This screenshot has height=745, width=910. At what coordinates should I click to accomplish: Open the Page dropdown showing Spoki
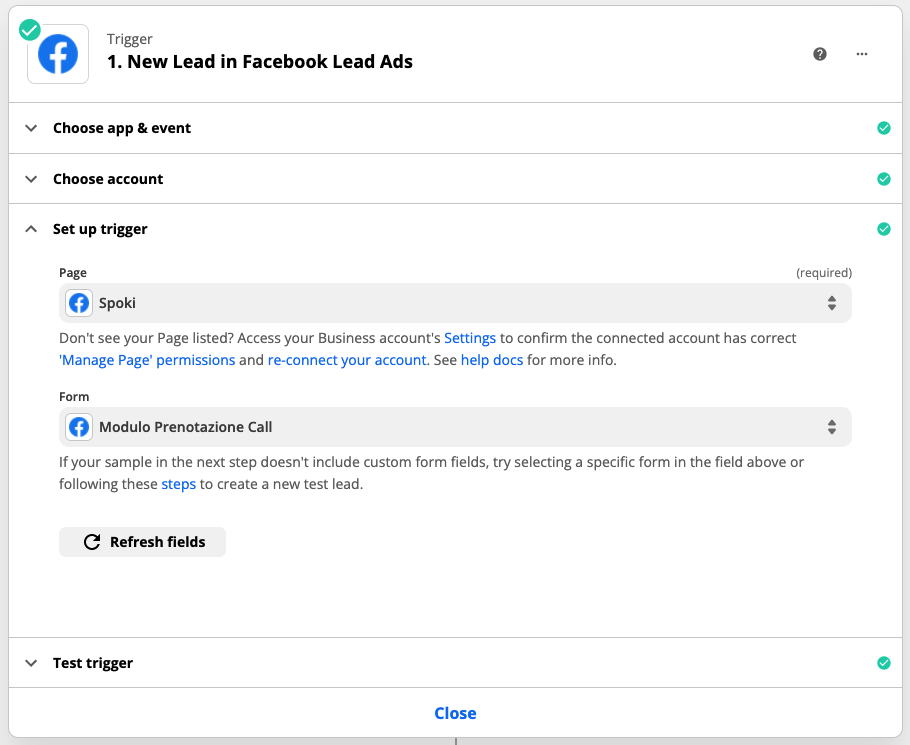(455, 303)
